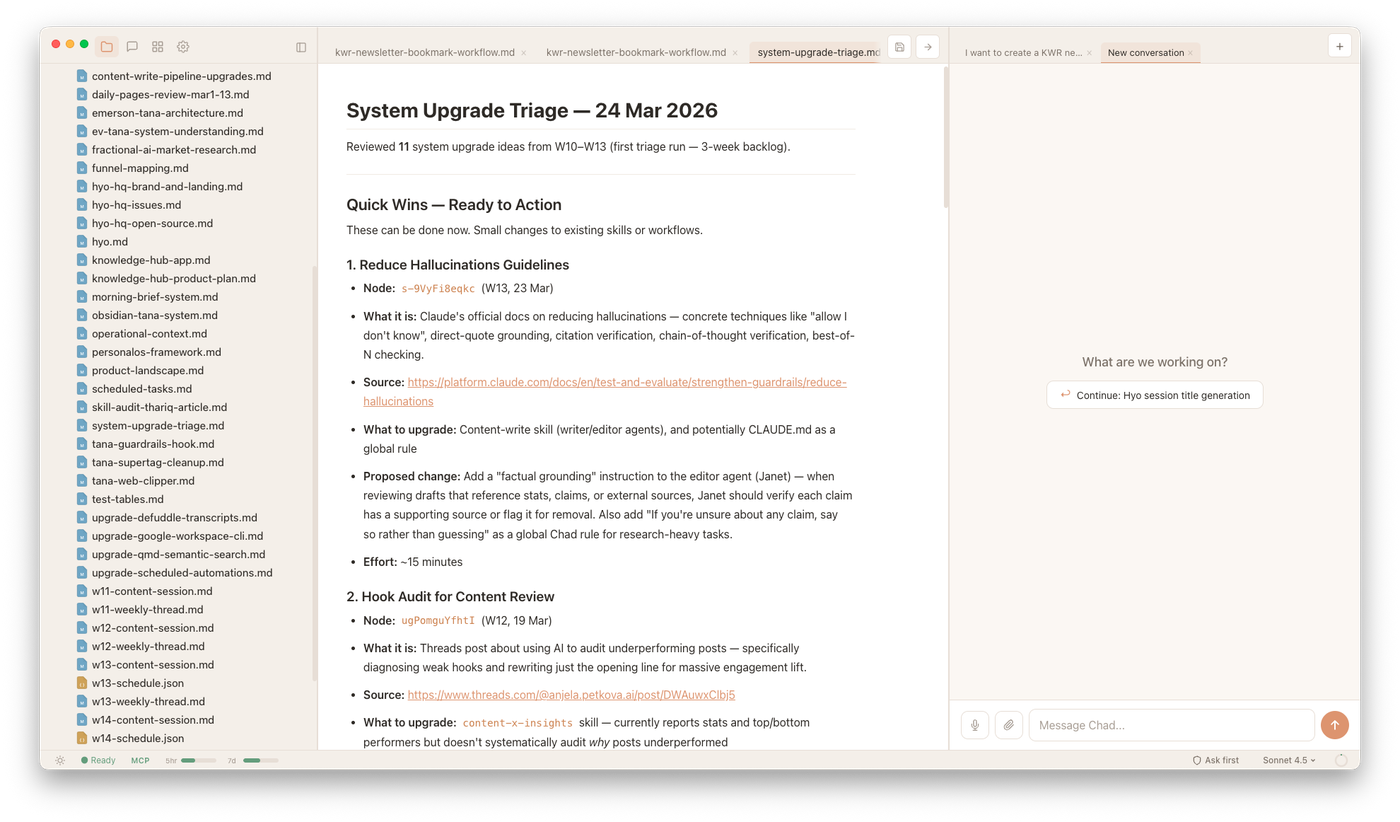This screenshot has height=822, width=1400.
Task: Click the continue arrow icon in suggestion
Action: 1065,395
